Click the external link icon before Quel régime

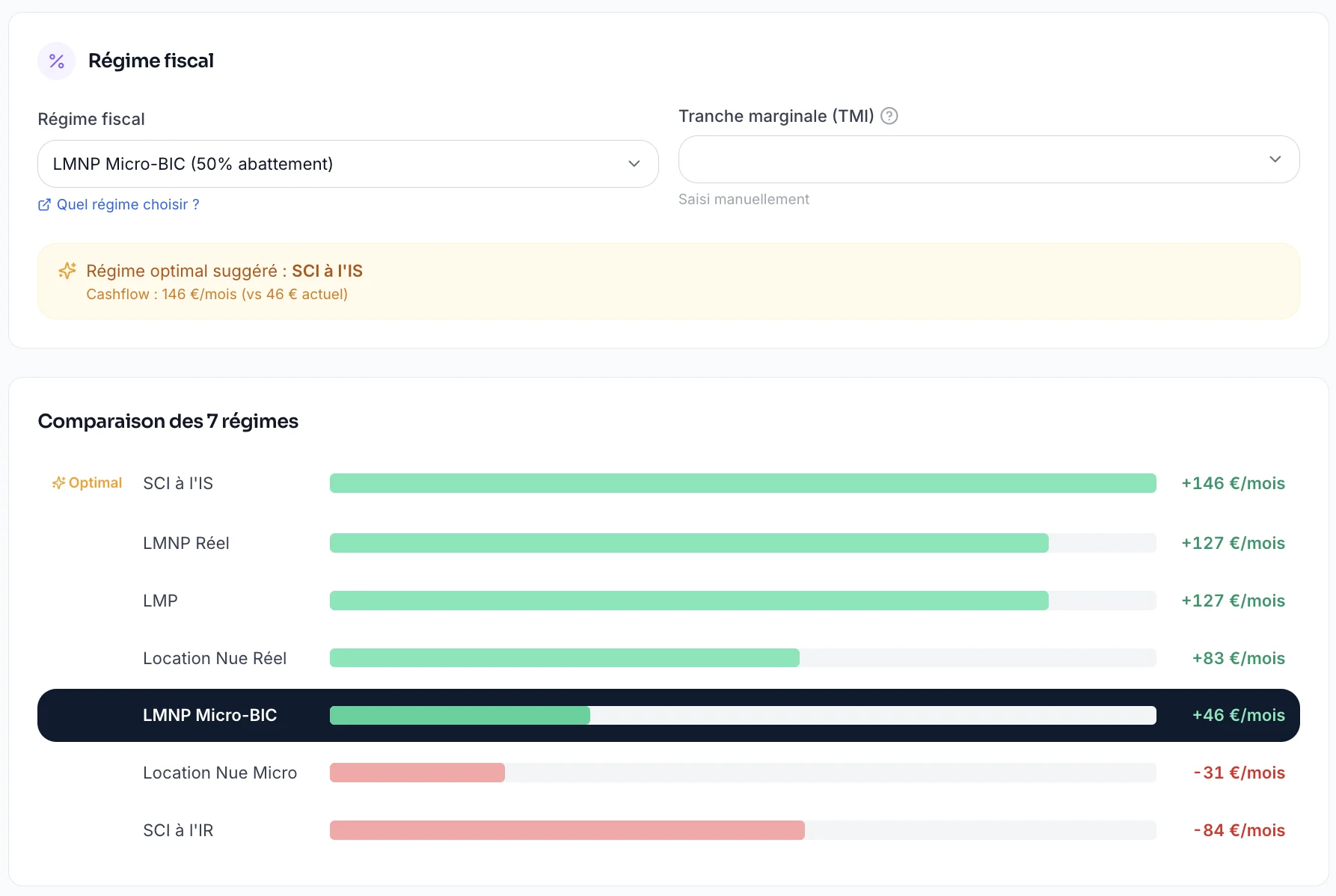(x=44, y=205)
